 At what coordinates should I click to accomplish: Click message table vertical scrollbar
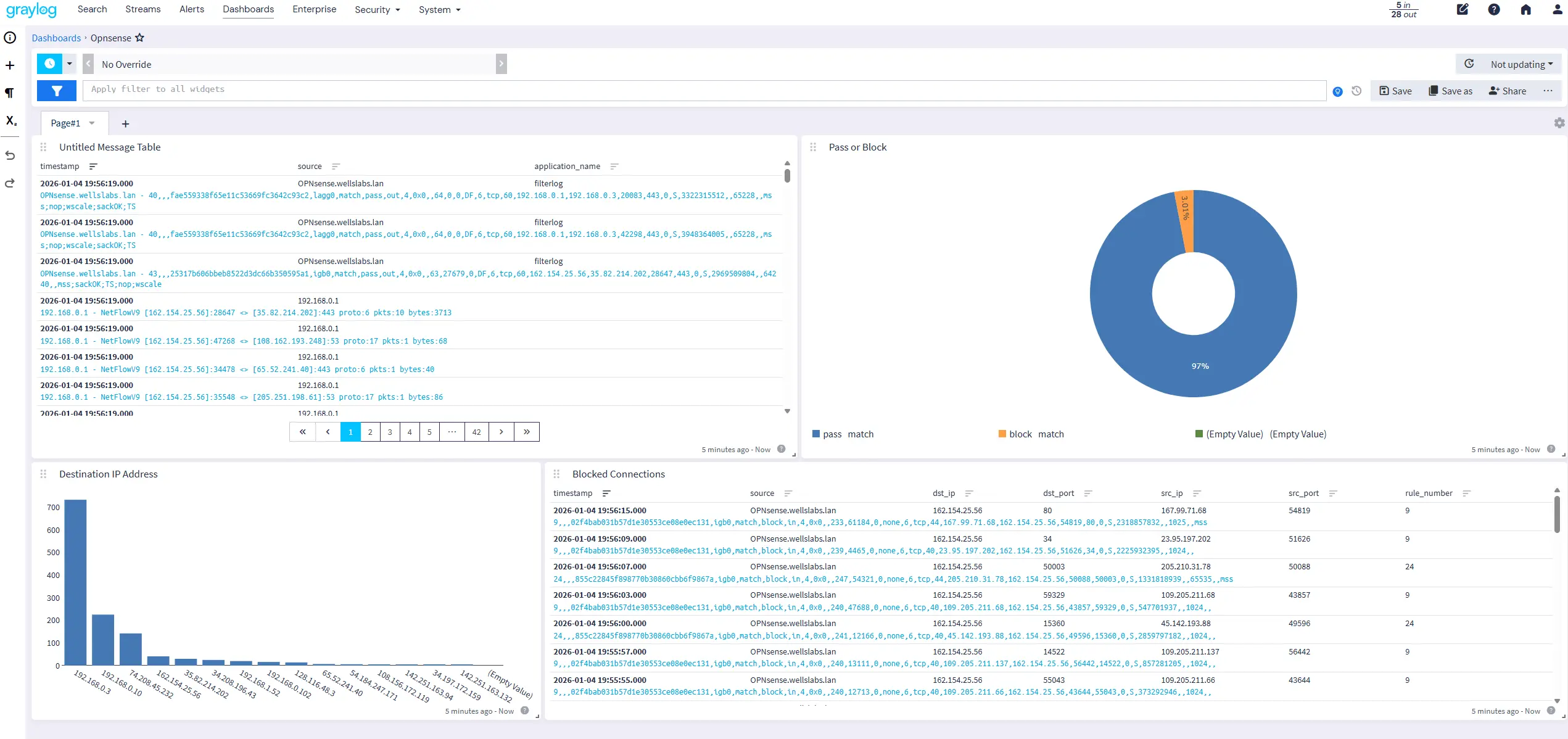(787, 176)
